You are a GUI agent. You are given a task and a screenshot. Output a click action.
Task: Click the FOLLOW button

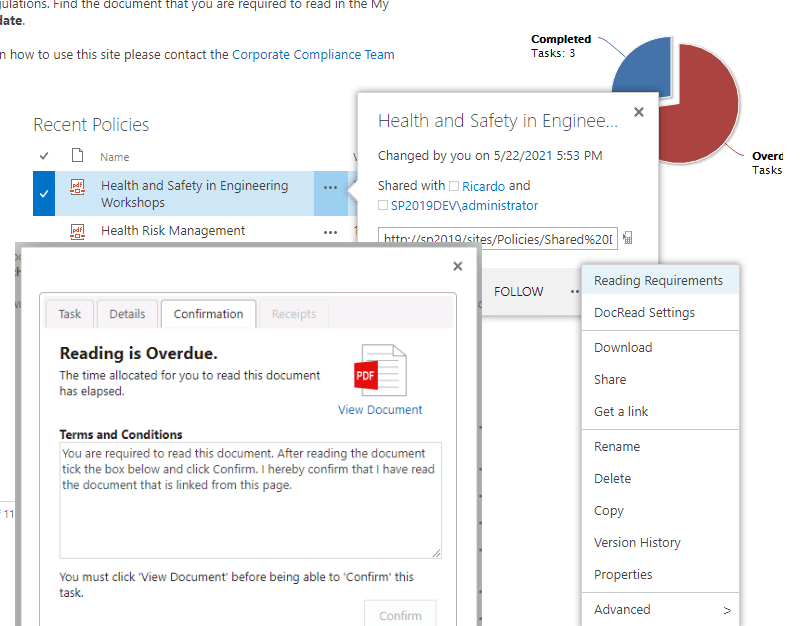518,291
